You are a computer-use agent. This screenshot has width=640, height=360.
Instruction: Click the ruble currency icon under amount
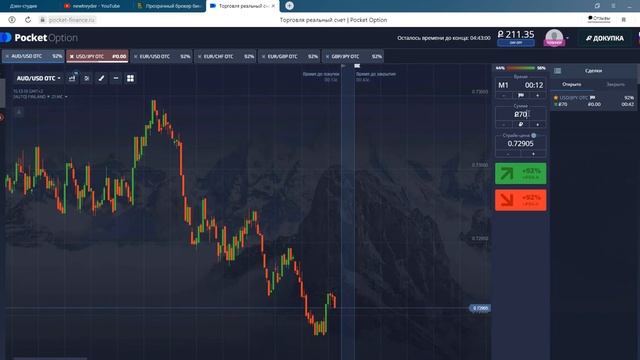(521, 124)
